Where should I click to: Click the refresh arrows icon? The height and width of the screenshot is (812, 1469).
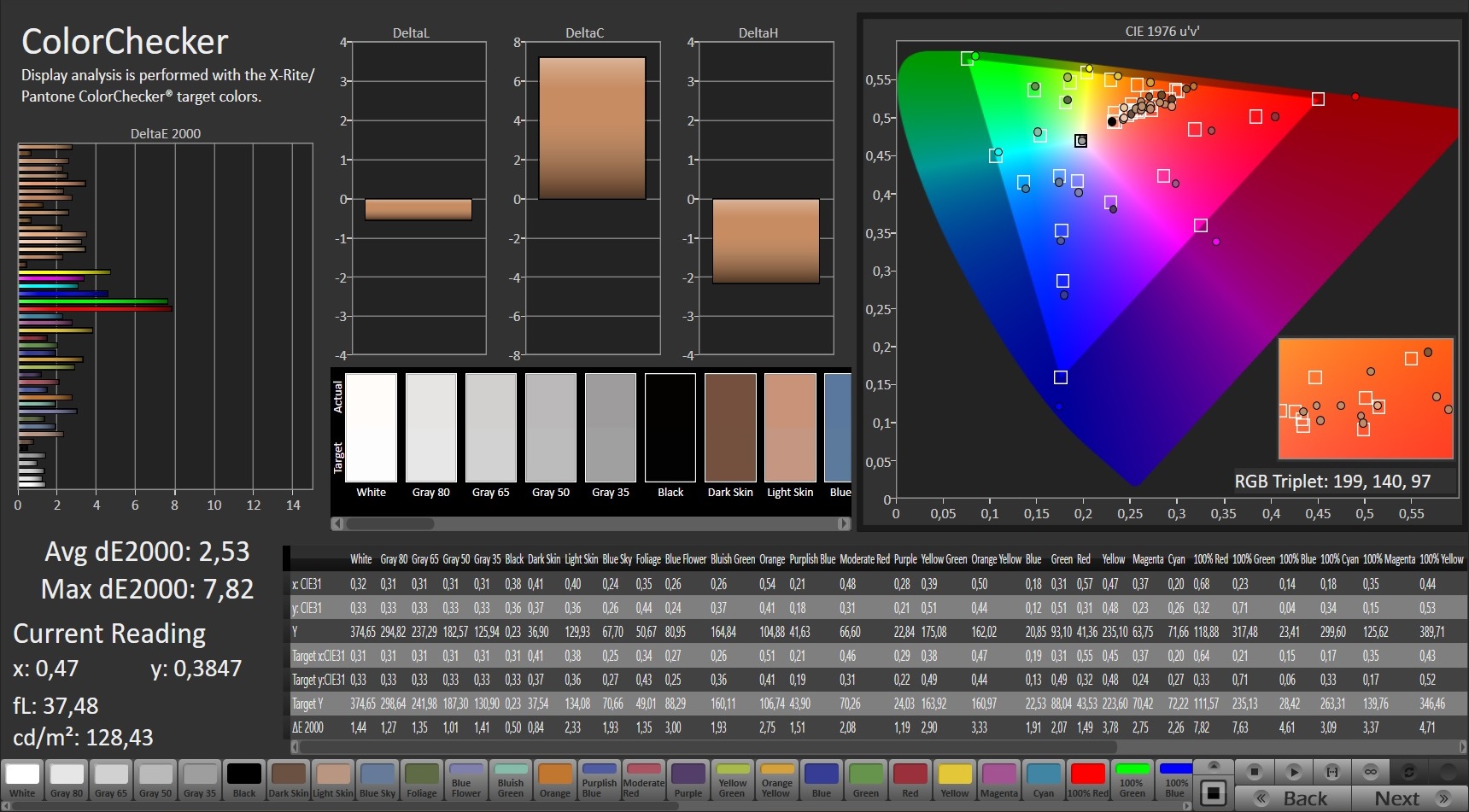tap(1409, 772)
